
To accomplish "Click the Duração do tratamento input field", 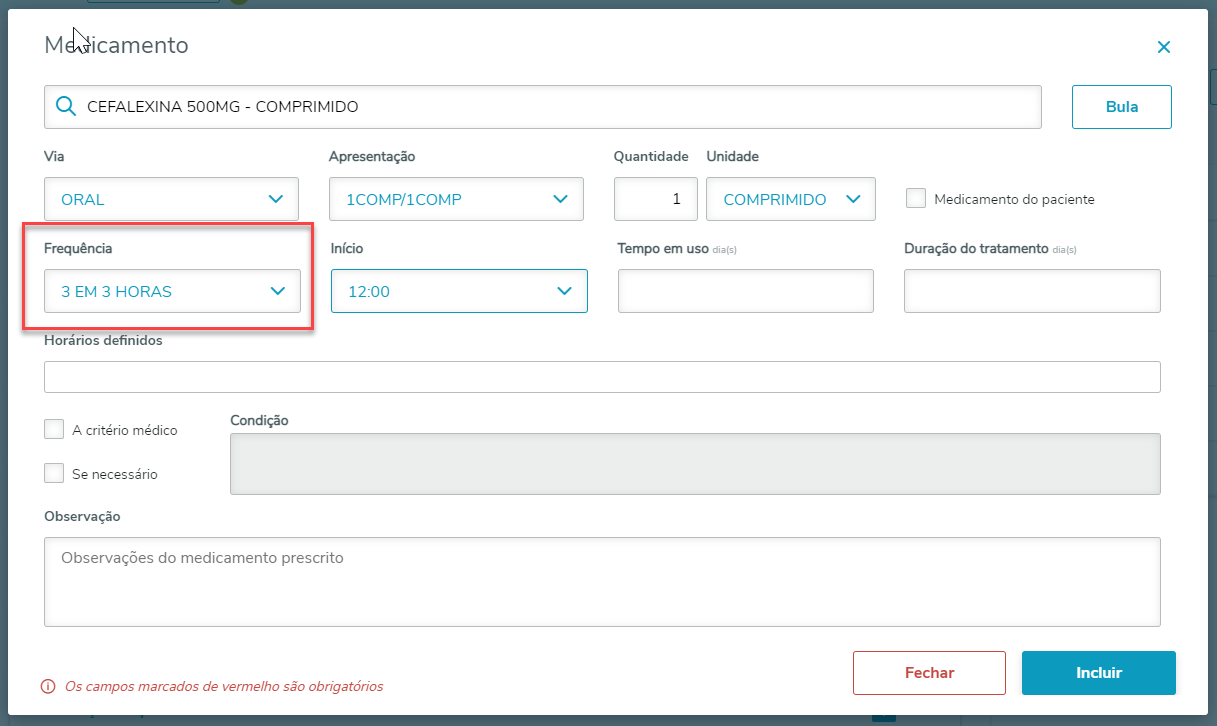I will [1032, 291].
